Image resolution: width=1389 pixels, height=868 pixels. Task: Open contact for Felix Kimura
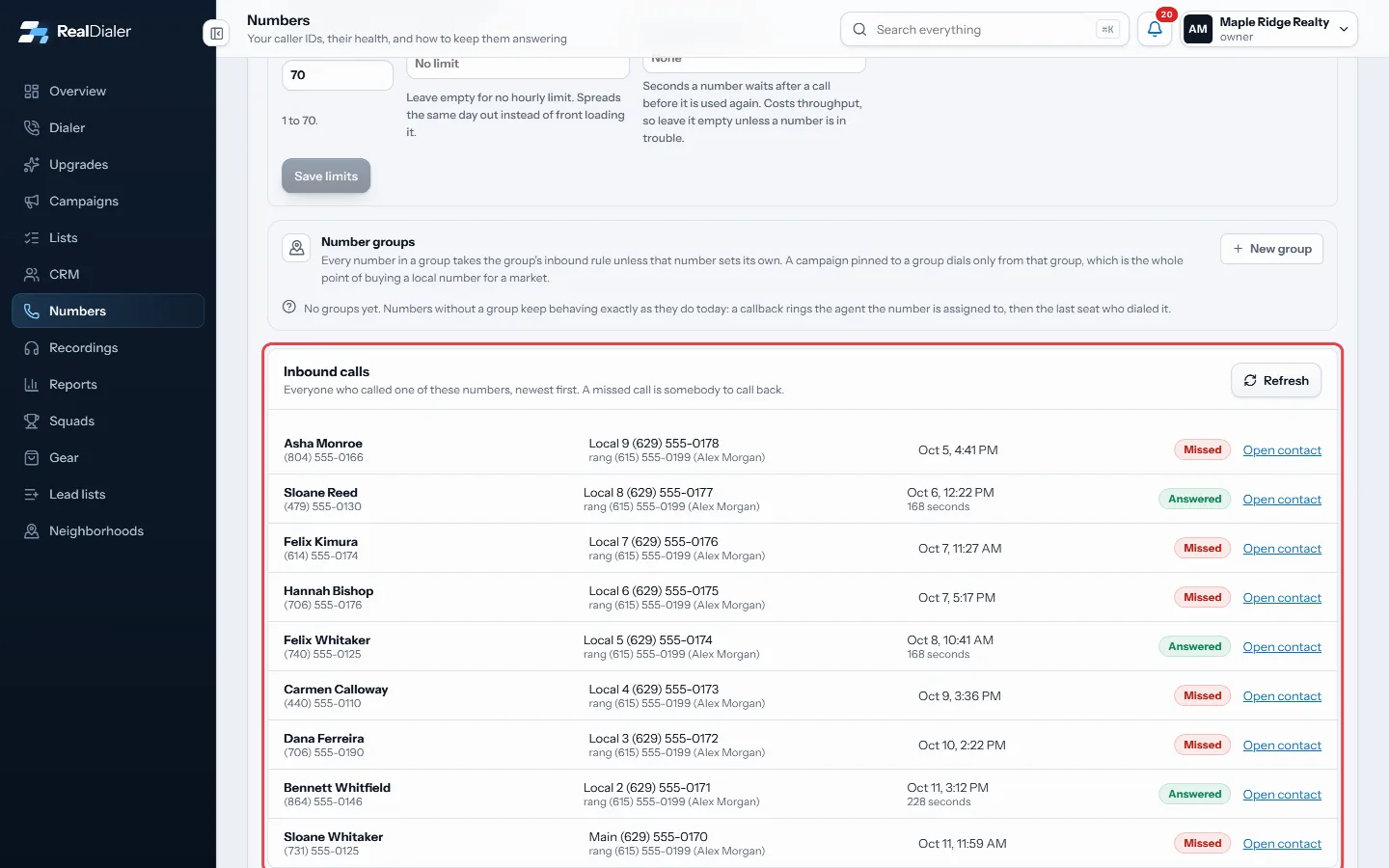click(x=1282, y=549)
